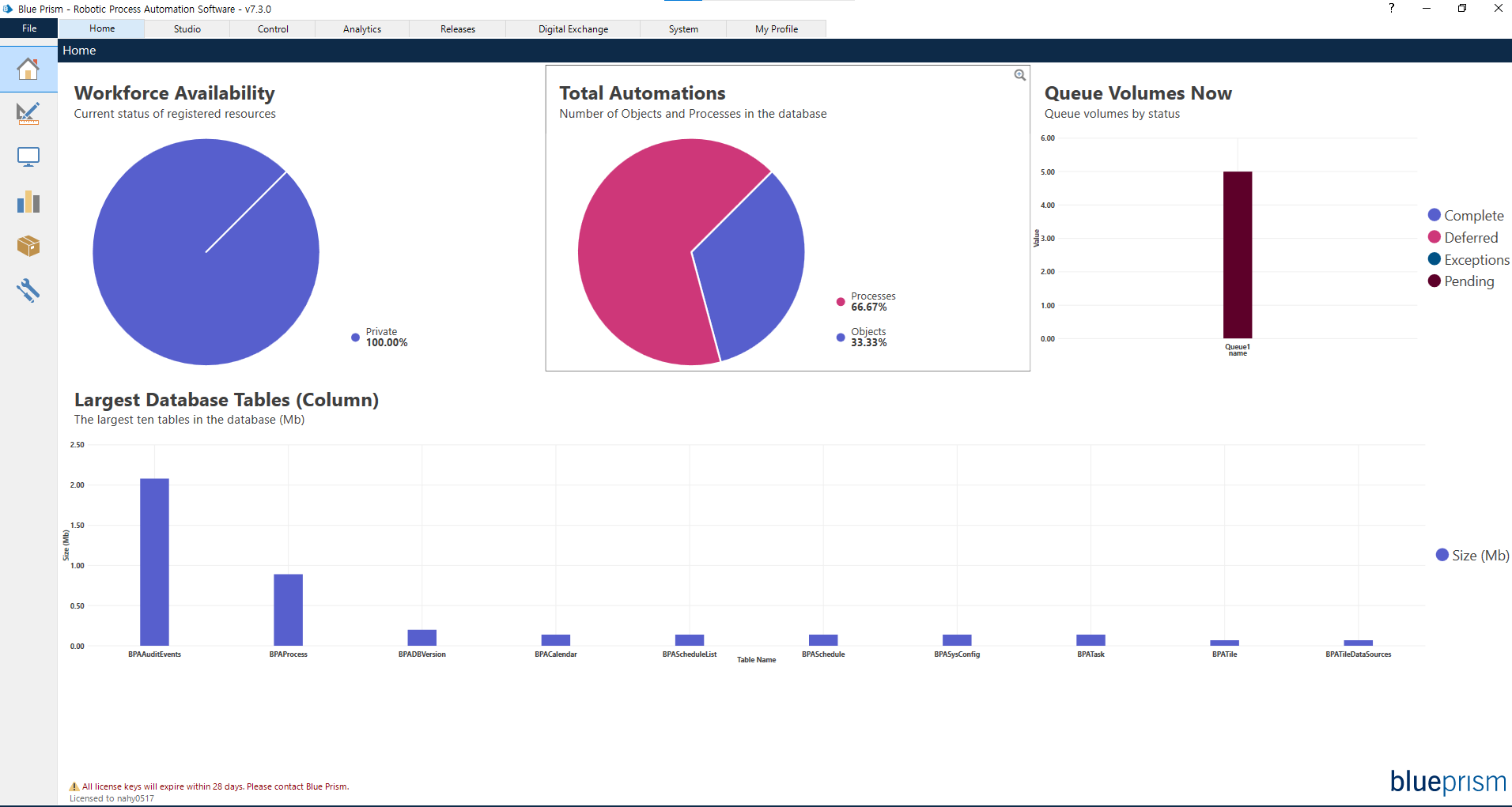Click the BPADBVersion bar
This screenshot has height=807, width=1512.
pos(422,637)
